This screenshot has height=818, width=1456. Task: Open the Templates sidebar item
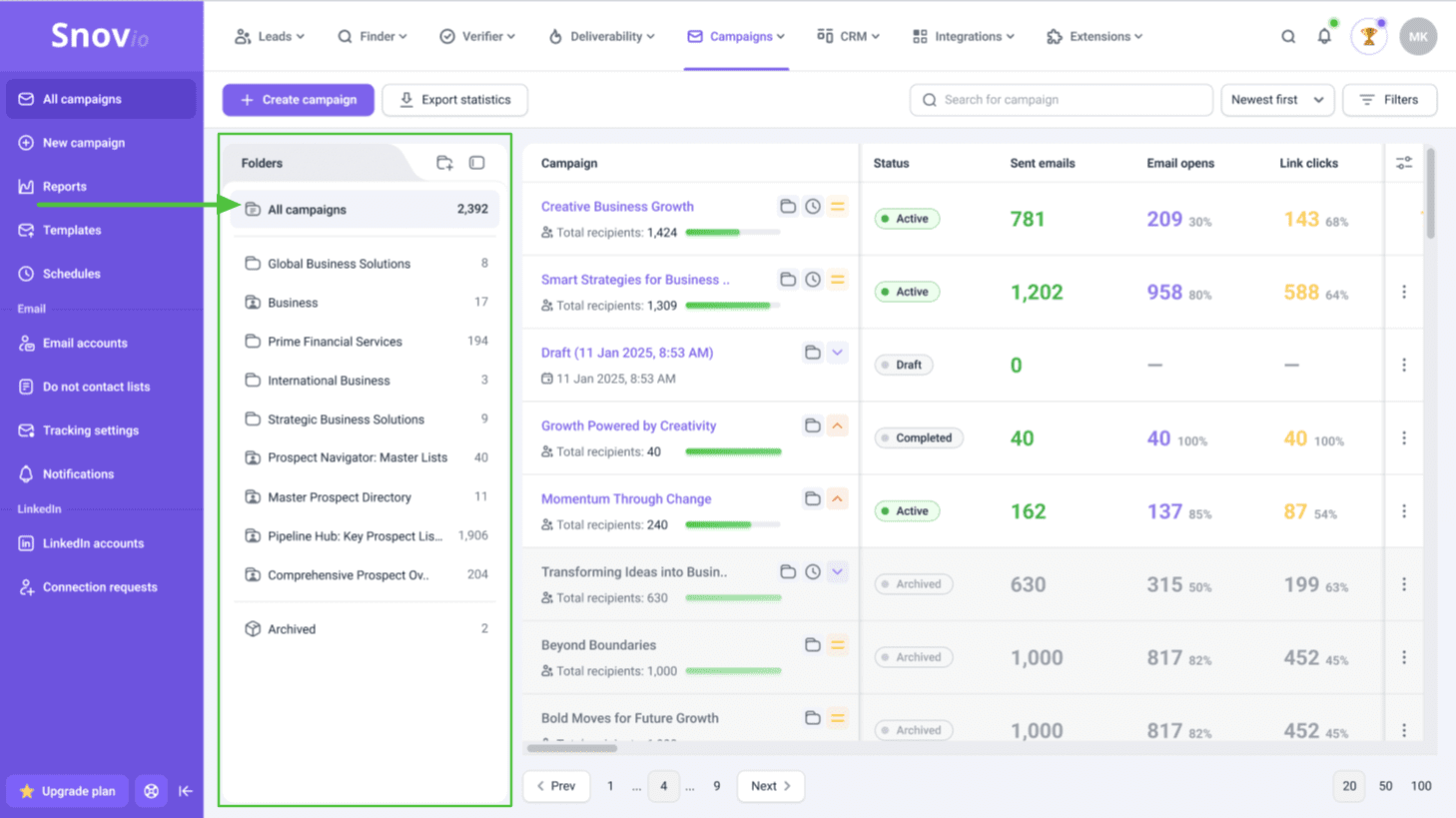(x=72, y=230)
